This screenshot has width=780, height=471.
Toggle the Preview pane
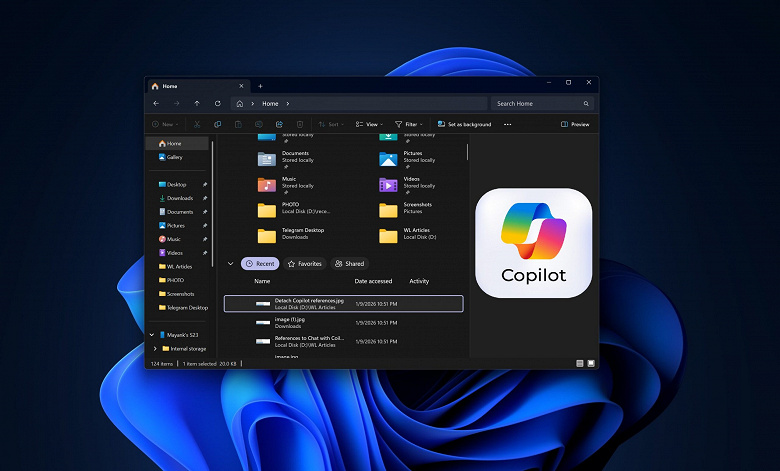[x=575, y=124]
